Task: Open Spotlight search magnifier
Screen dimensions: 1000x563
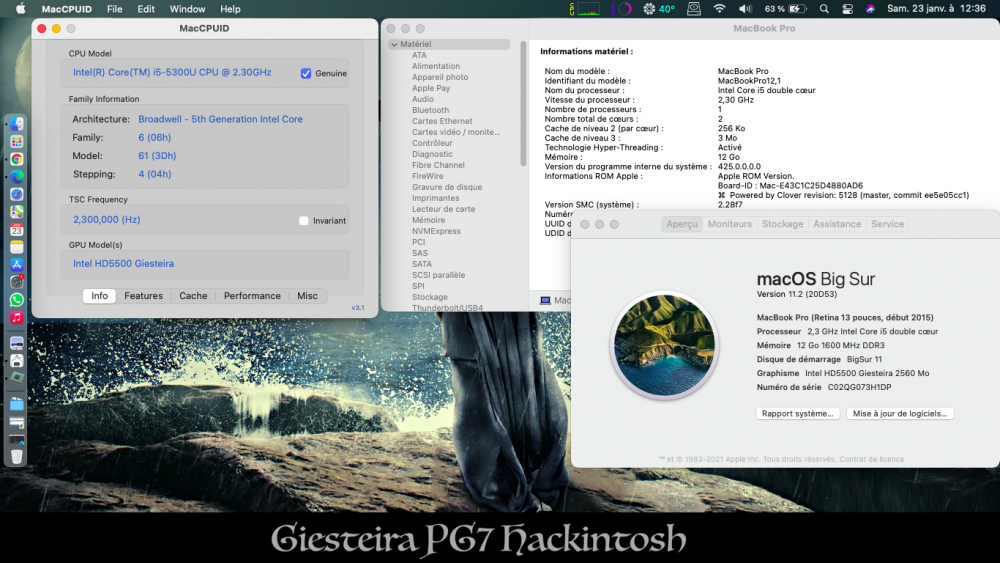Action: 824,9
